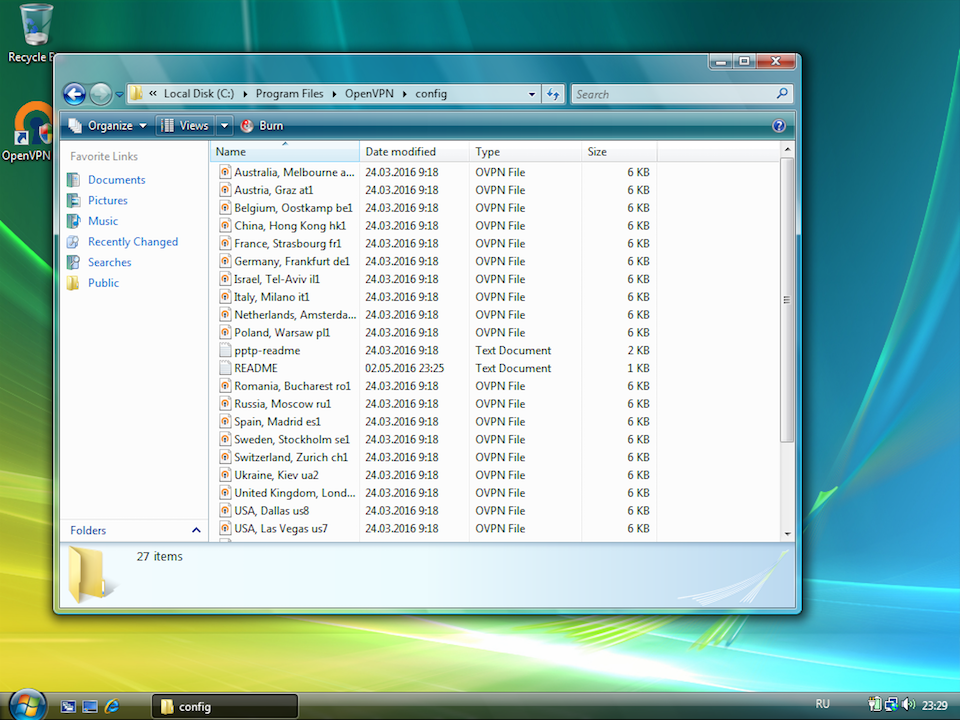Click the Forward navigation arrow
The width and height of the screenshot is (960, 720).
[x=100, y=94]
